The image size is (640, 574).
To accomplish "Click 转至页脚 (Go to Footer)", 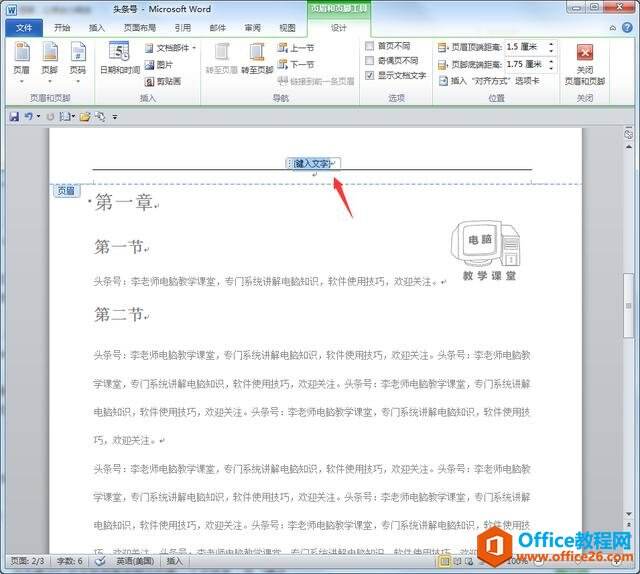I will tap(257, 58).
